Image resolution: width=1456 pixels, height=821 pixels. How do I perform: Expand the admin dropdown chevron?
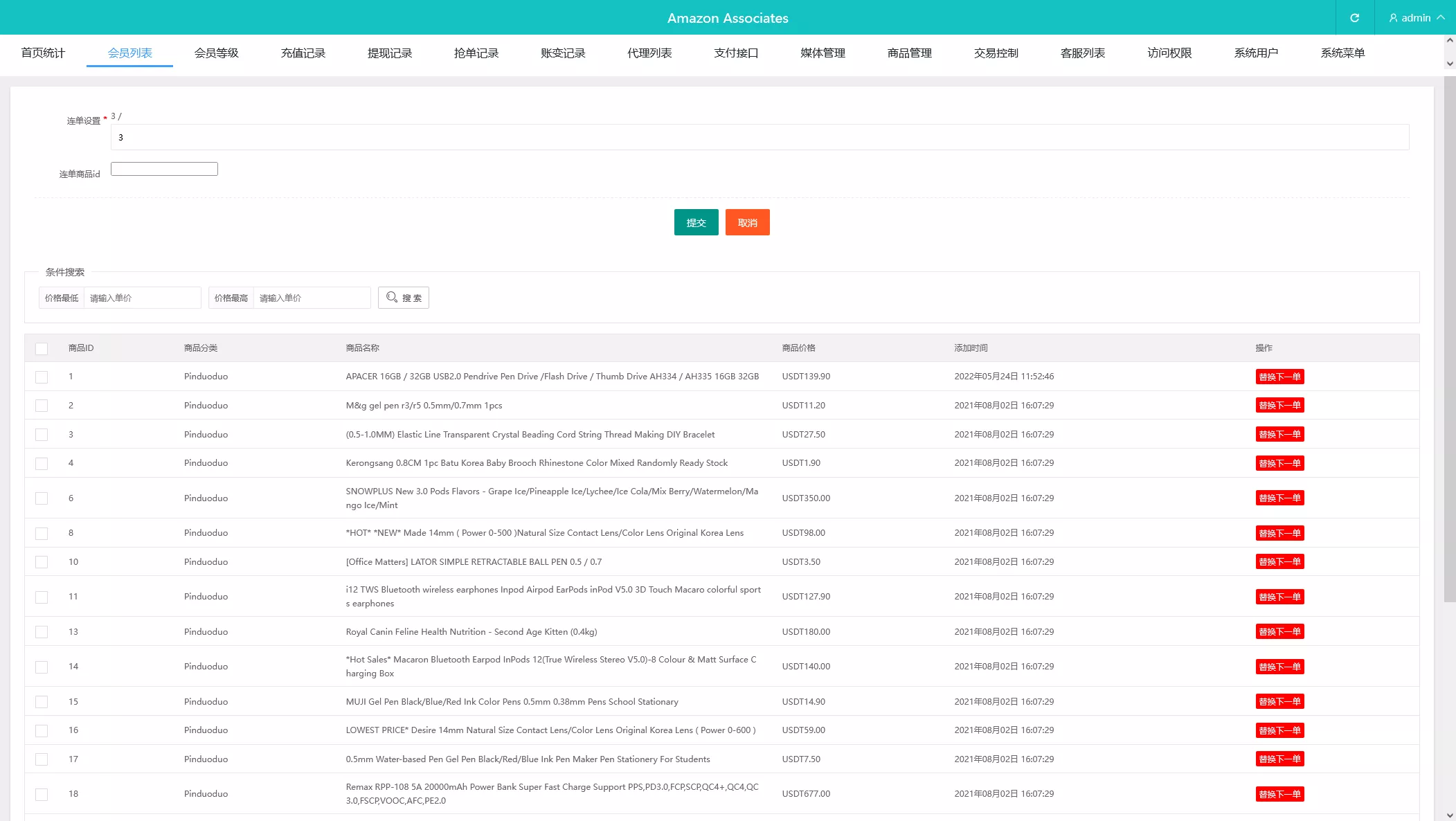pyautogui.click(x=1441, y=18)
